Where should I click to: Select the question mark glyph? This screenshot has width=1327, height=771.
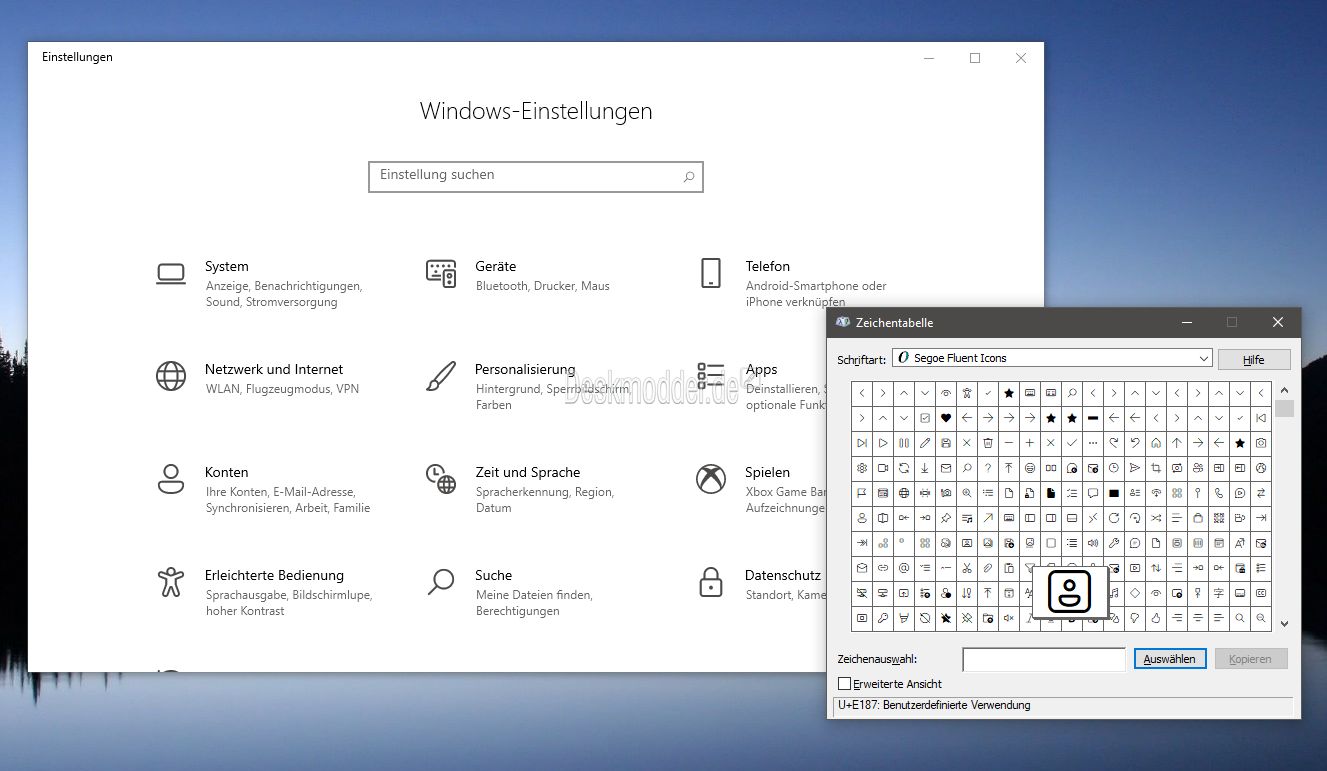point(988,468)
